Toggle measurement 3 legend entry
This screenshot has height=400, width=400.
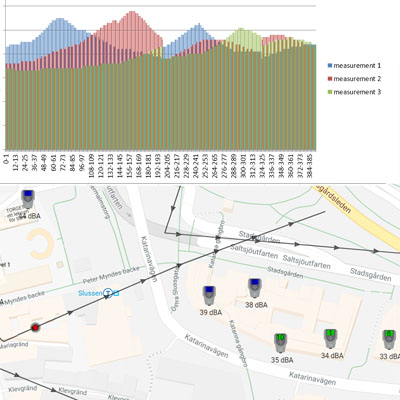coord(354,92)
